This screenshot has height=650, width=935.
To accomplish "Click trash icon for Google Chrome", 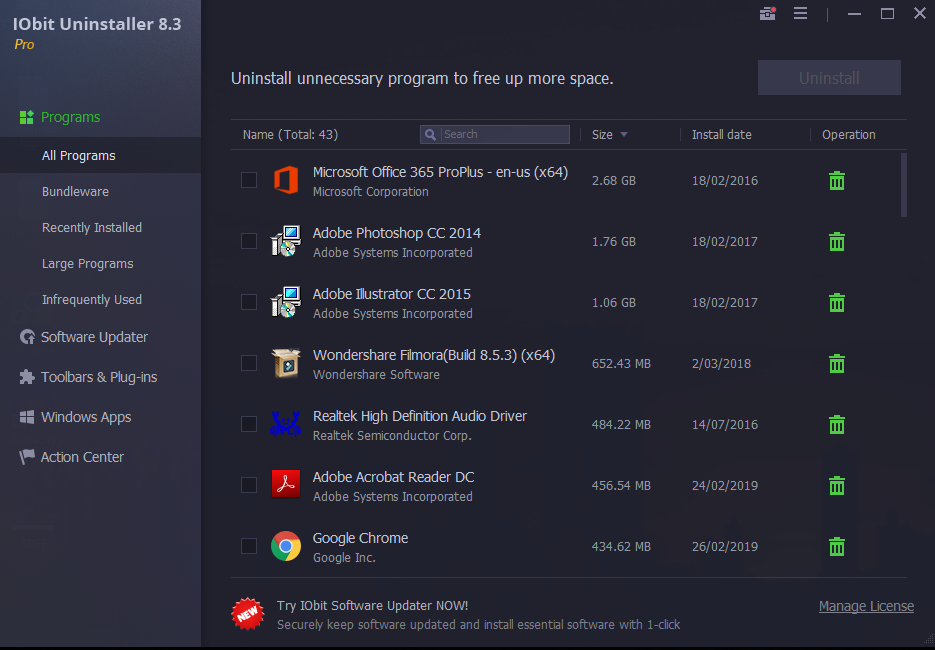I will pos(837,546).
